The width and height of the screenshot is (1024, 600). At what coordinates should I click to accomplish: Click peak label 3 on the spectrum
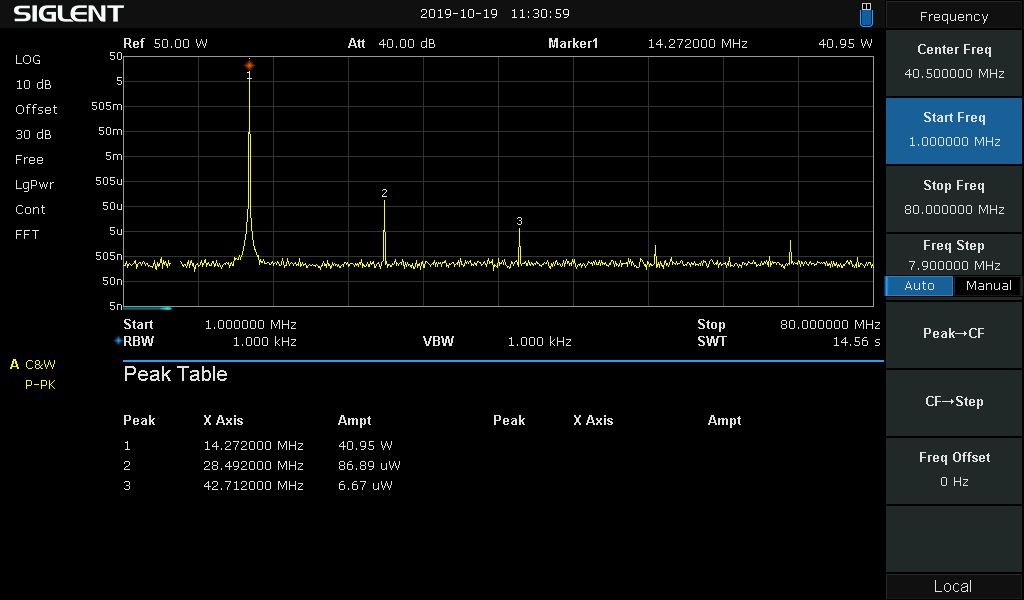pyautogui.click(x=519, y=221)
